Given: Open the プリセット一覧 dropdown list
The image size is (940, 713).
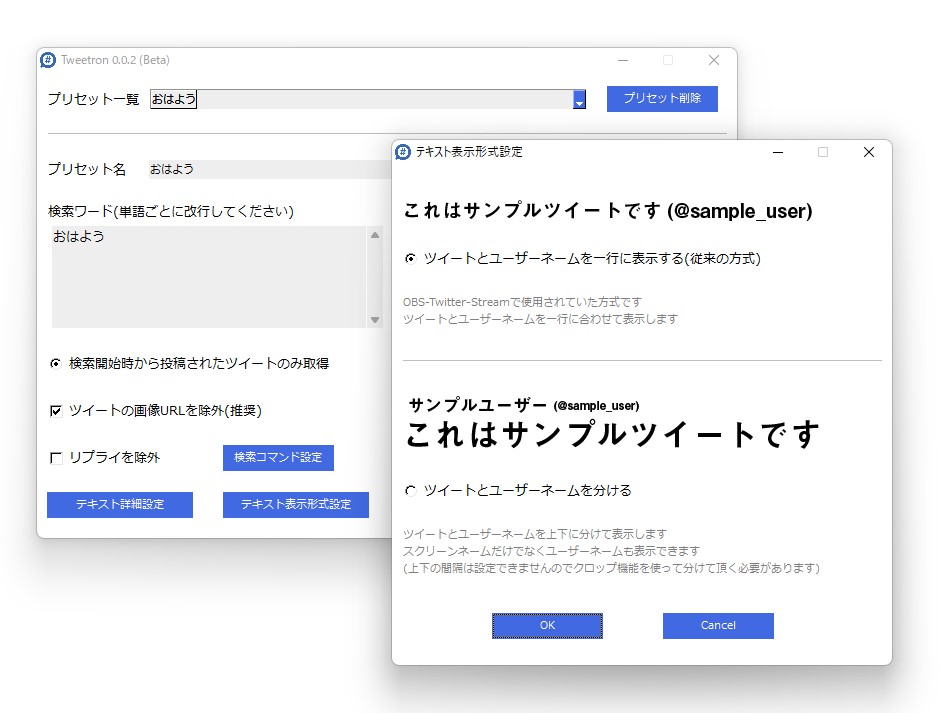Looking at the screenshot, I should coord(578,99).
